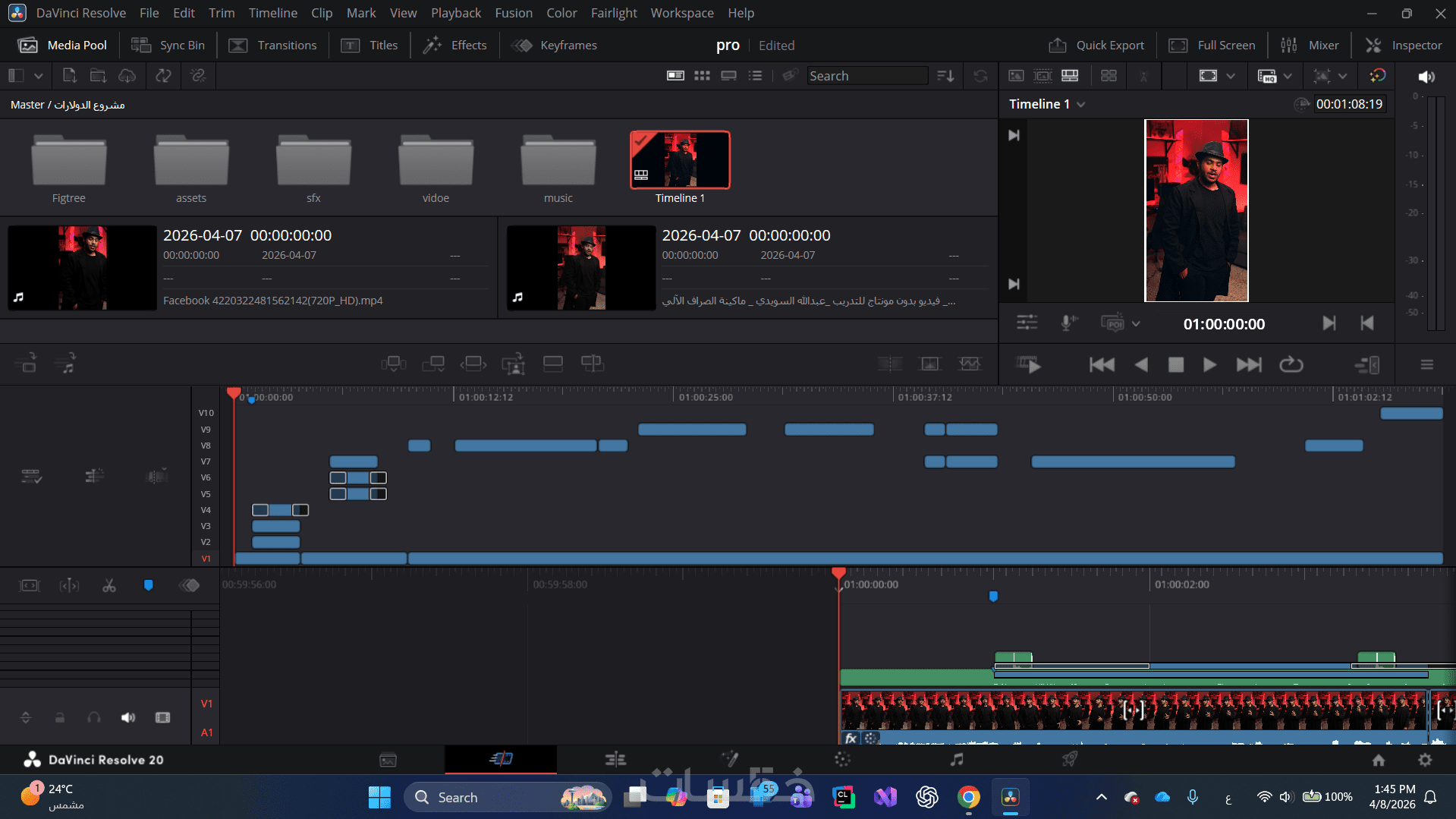
Task: Switch viewer to Source Tape mode
Action: 1043,76
